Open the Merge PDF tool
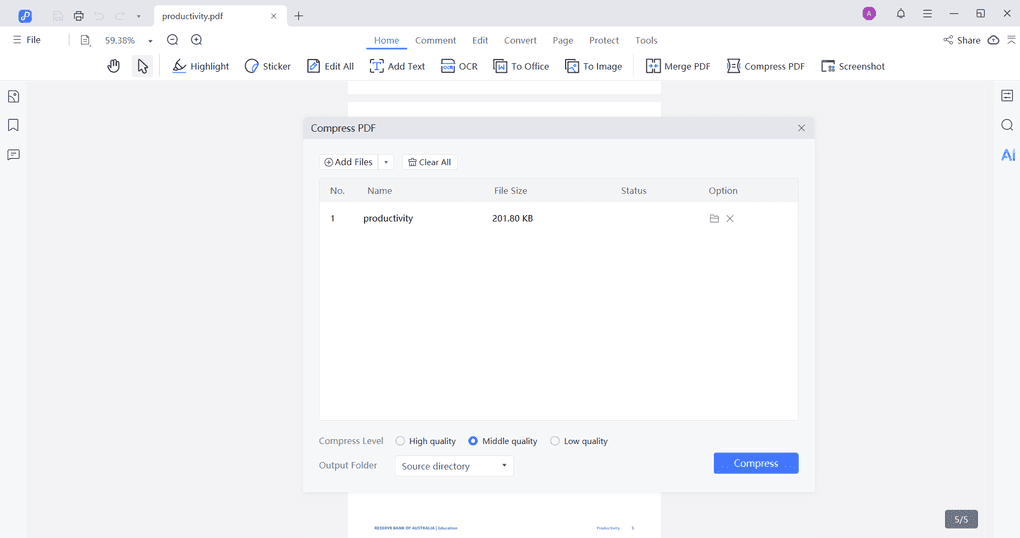This screenshot has height=538, width=1020. pyautogui.click(x=678, y=66)
